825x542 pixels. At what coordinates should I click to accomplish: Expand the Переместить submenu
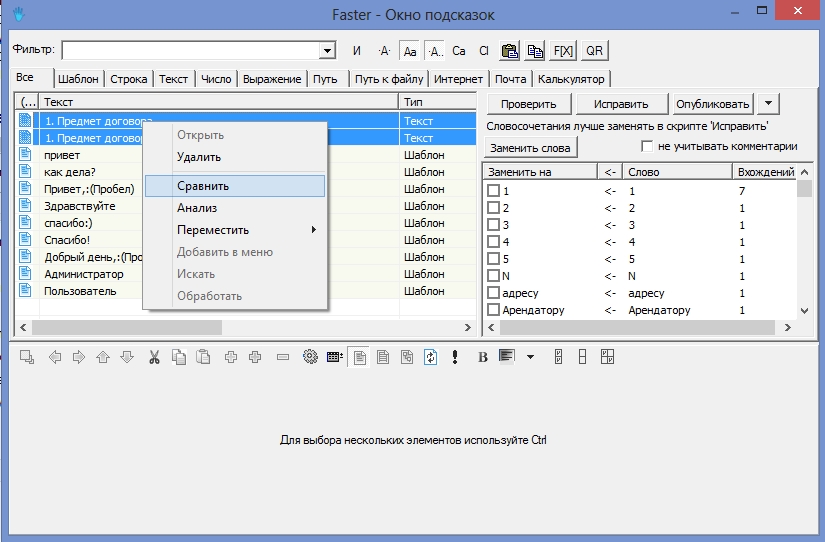tap(235, 230)
